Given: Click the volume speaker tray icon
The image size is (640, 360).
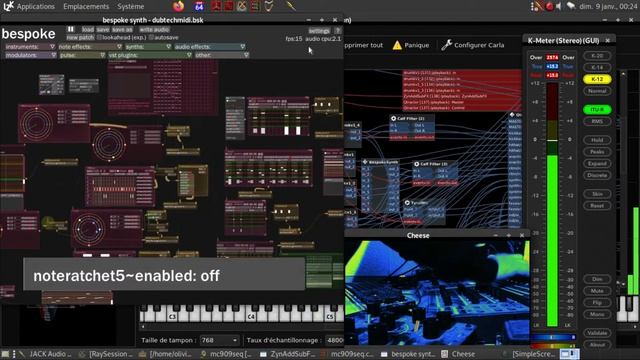Looking at the screenshot, I should [559, 6].
